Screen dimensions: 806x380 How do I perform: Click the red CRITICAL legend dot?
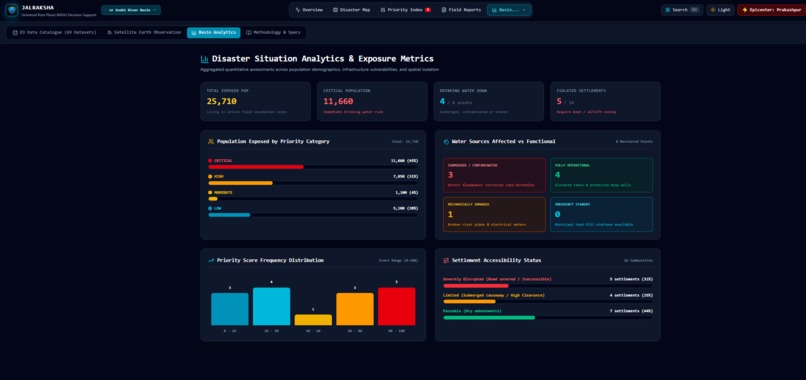(210, 160)
